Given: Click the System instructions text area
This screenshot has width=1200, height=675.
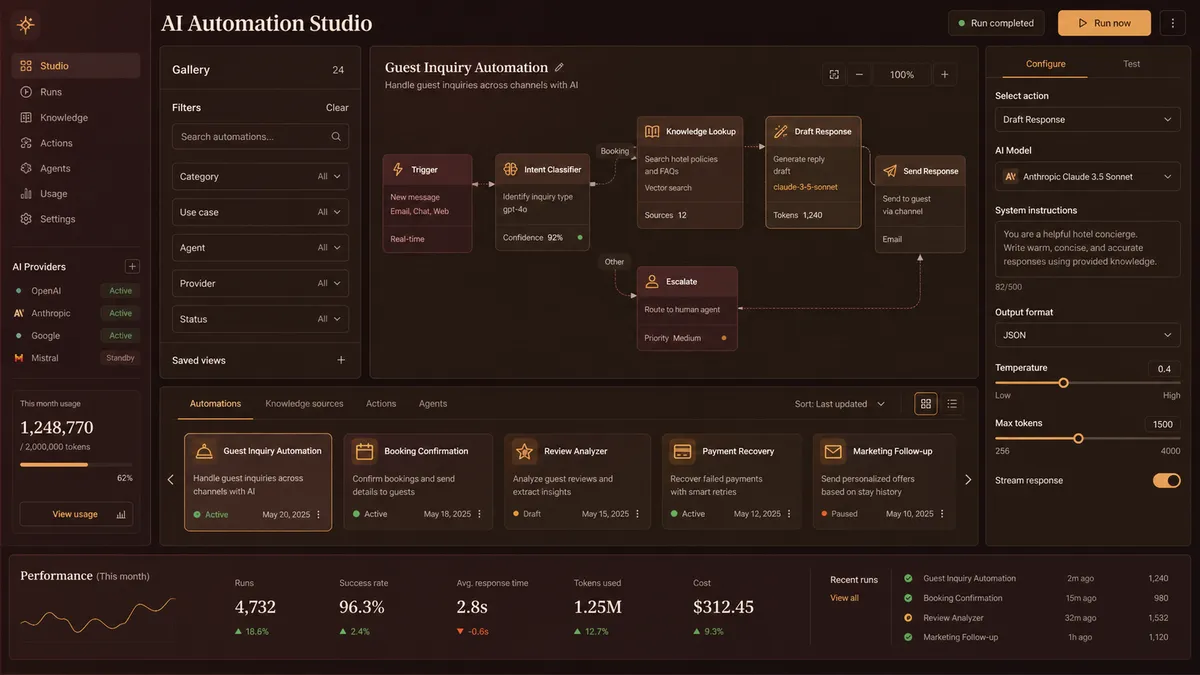Looking at the screenshot, I should (x=1088, y=249).
